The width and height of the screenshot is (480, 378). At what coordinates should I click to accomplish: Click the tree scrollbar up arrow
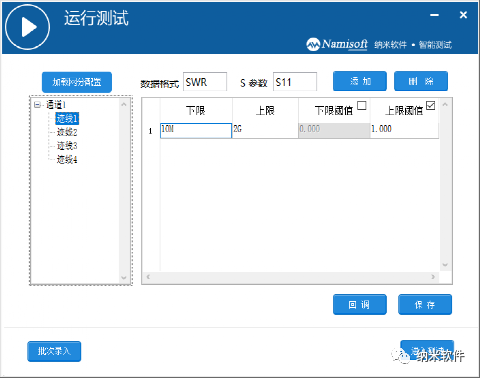click(124, 104)
